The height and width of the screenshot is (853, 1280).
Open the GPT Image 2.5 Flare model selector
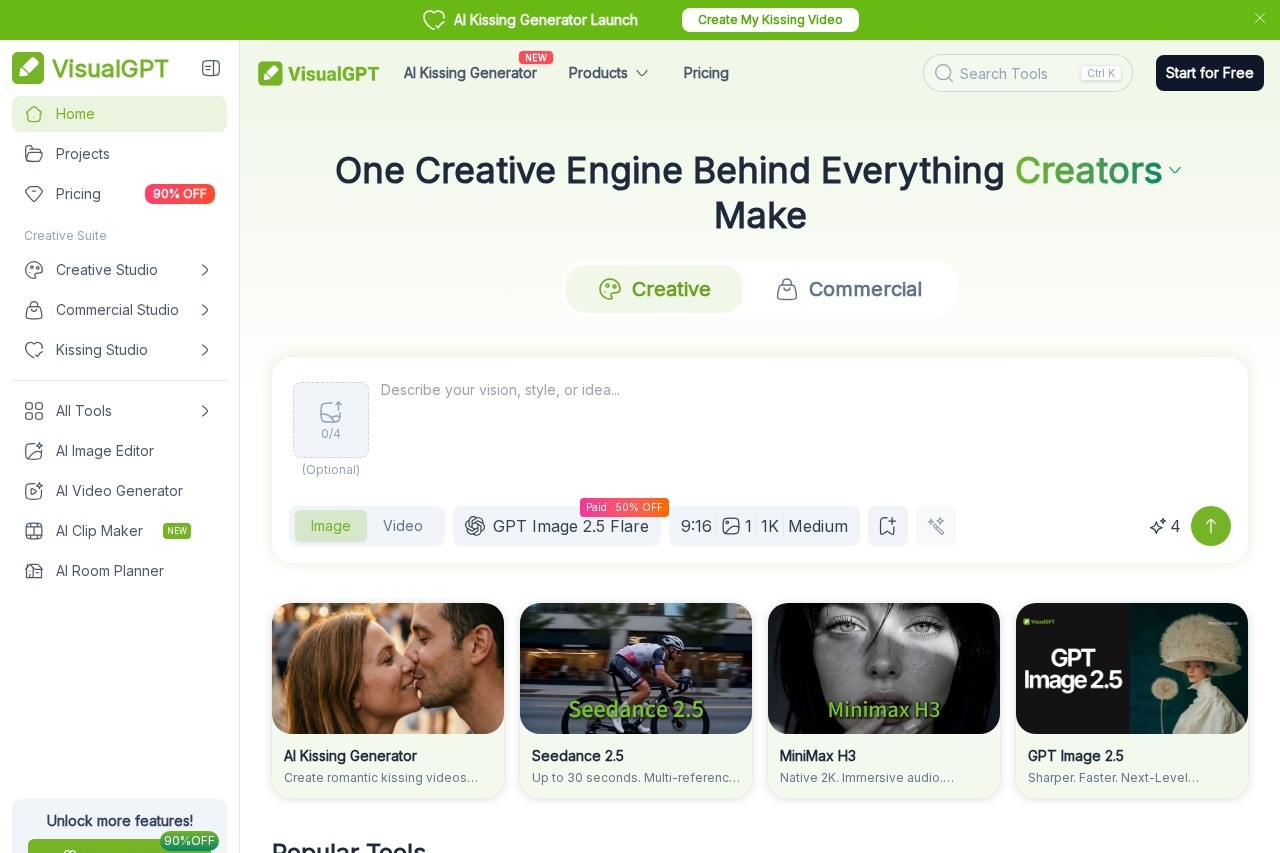pyautogui.click(x=557, y=526)
